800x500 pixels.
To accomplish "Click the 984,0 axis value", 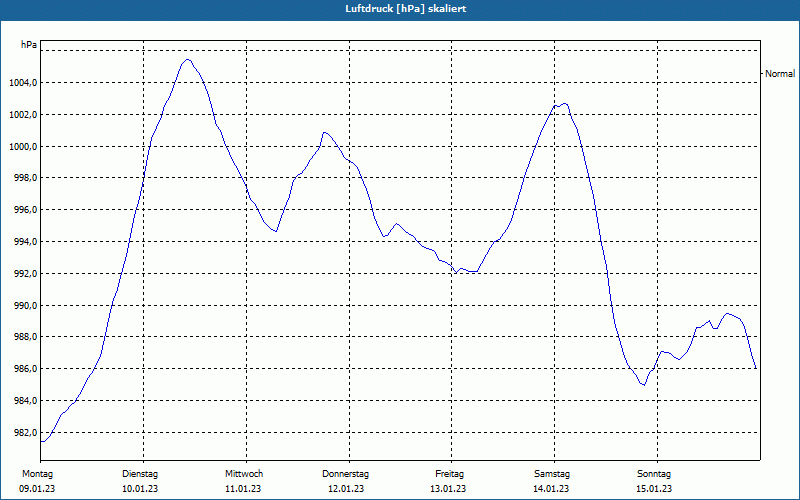I will [25, 401].
